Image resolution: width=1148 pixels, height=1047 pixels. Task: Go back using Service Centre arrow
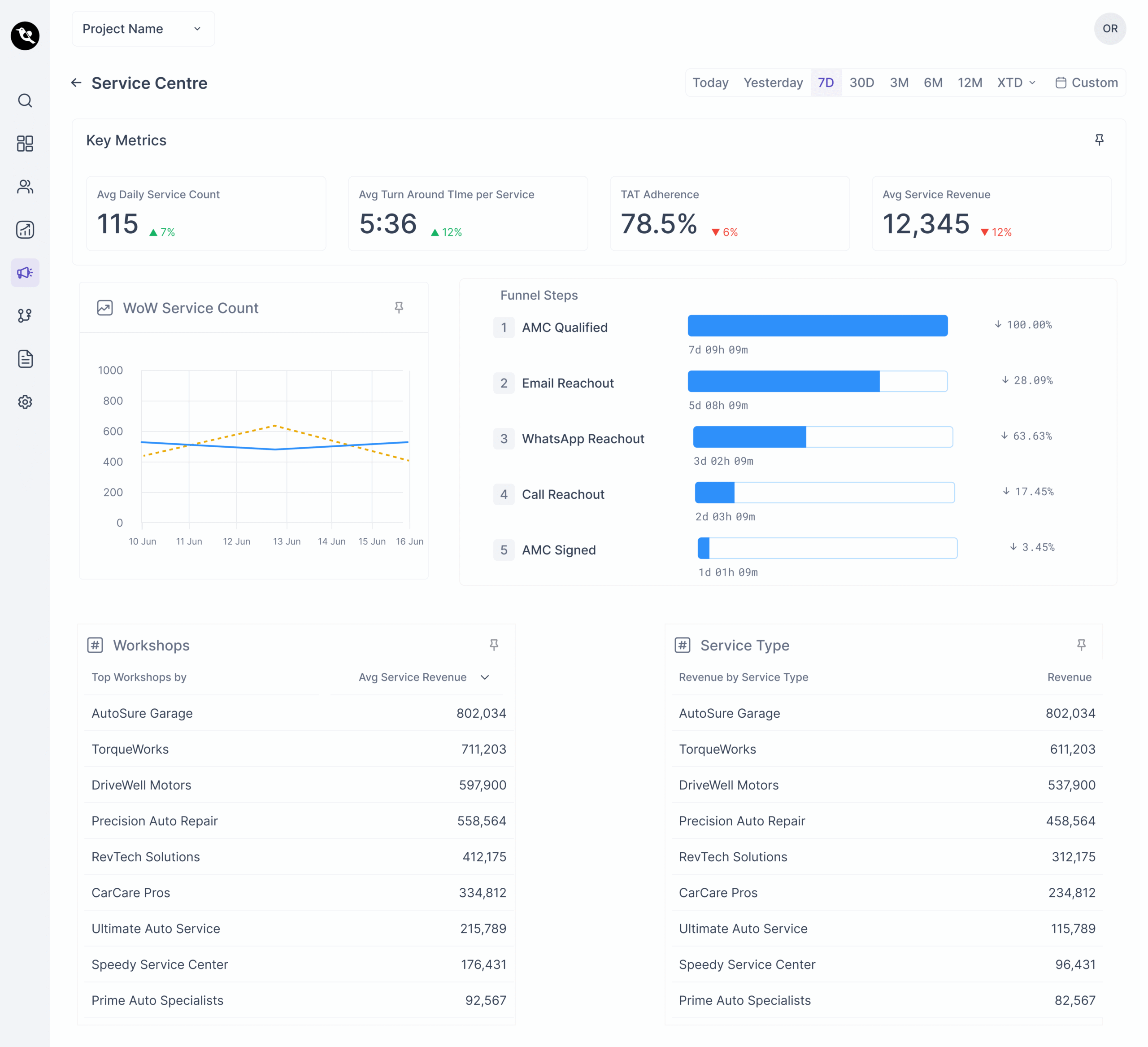pos(76,83)
